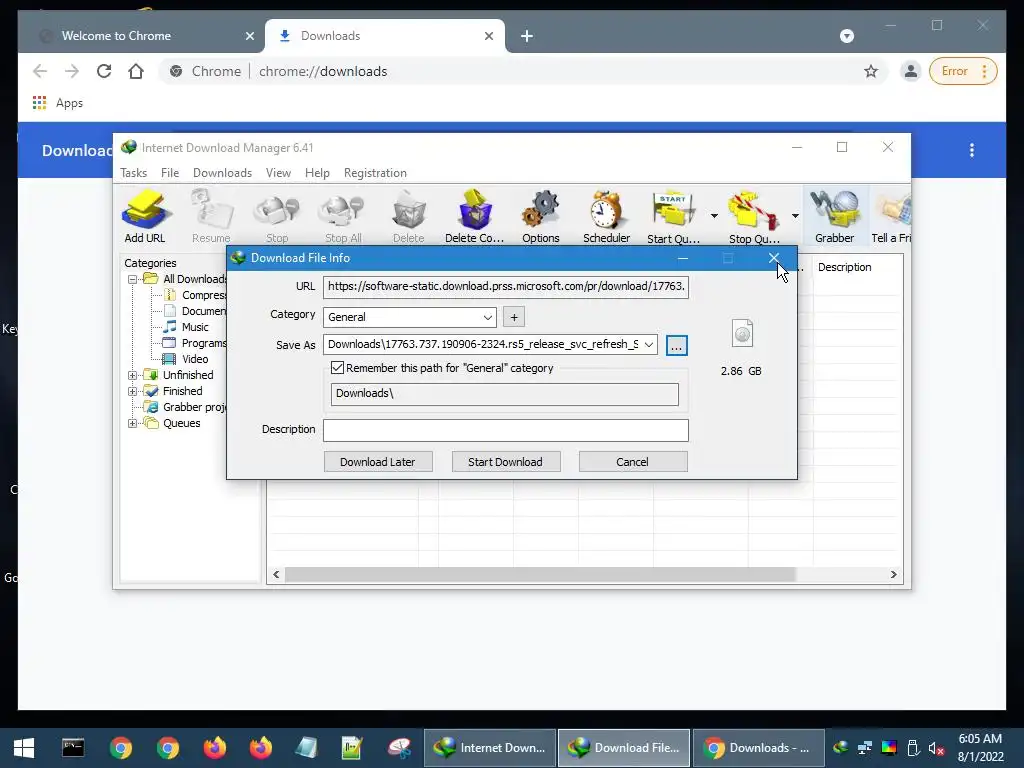Open IDM Options gear icon
This screenshot has width=1024, height=768.
(x=541, y=216)
